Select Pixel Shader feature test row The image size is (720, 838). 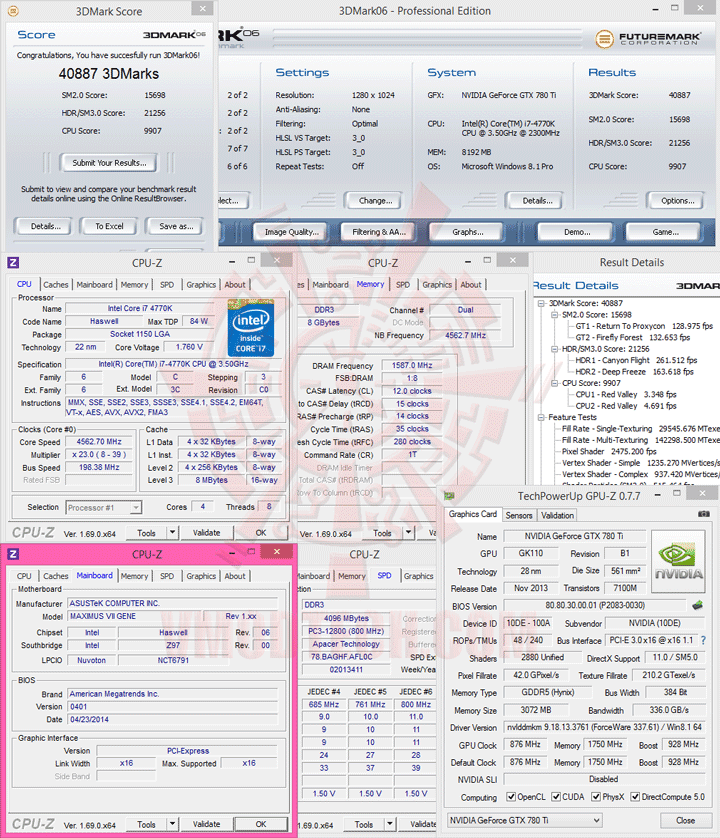[609, 451]
